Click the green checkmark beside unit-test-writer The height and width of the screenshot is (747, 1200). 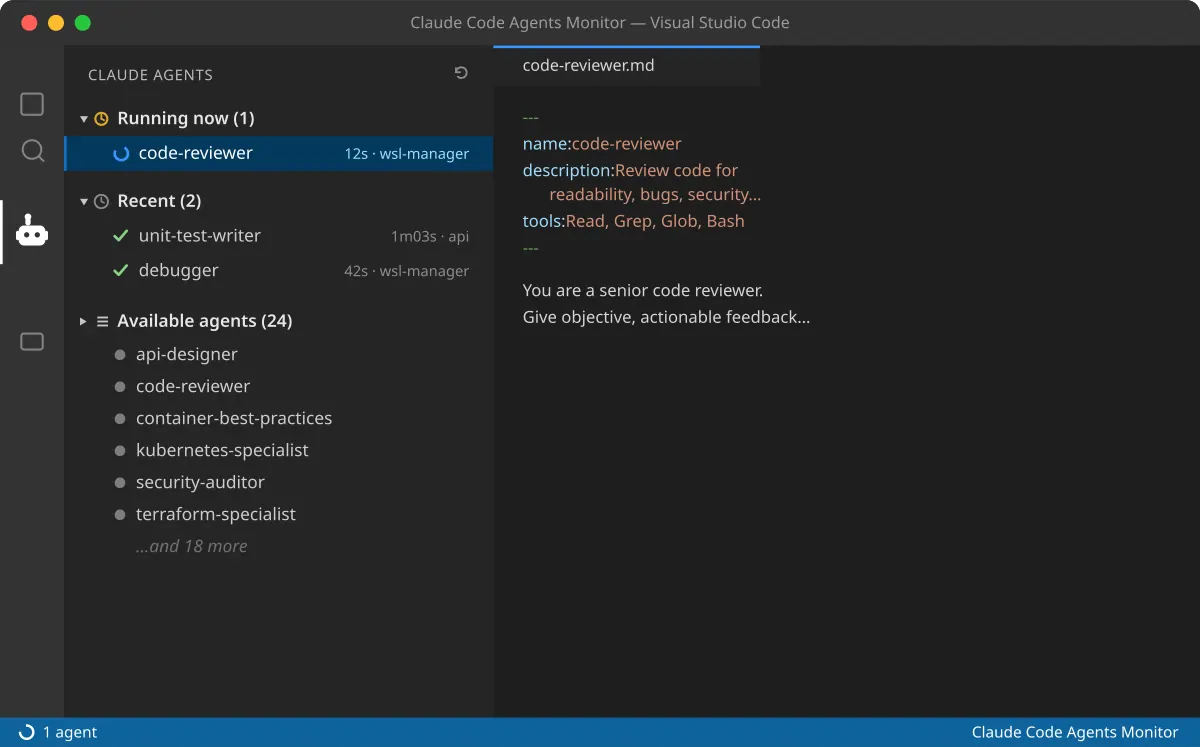pyautogui.click(x=121, y=236)
